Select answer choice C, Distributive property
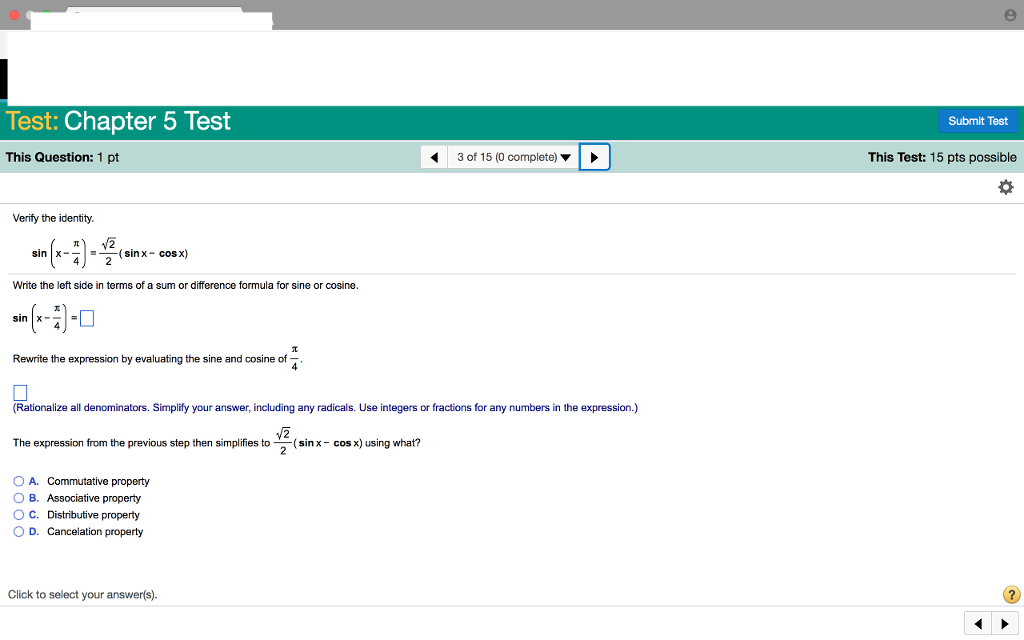 tap(18, 514)
